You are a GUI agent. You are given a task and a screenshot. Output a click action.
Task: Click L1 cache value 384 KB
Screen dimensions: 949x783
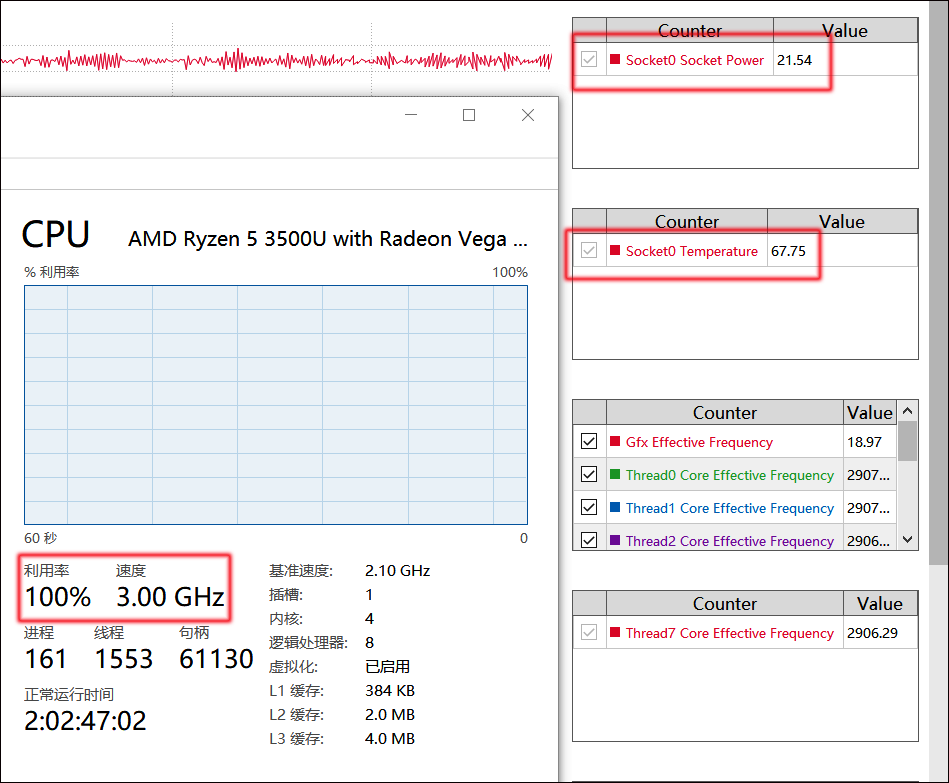(390, 690)
